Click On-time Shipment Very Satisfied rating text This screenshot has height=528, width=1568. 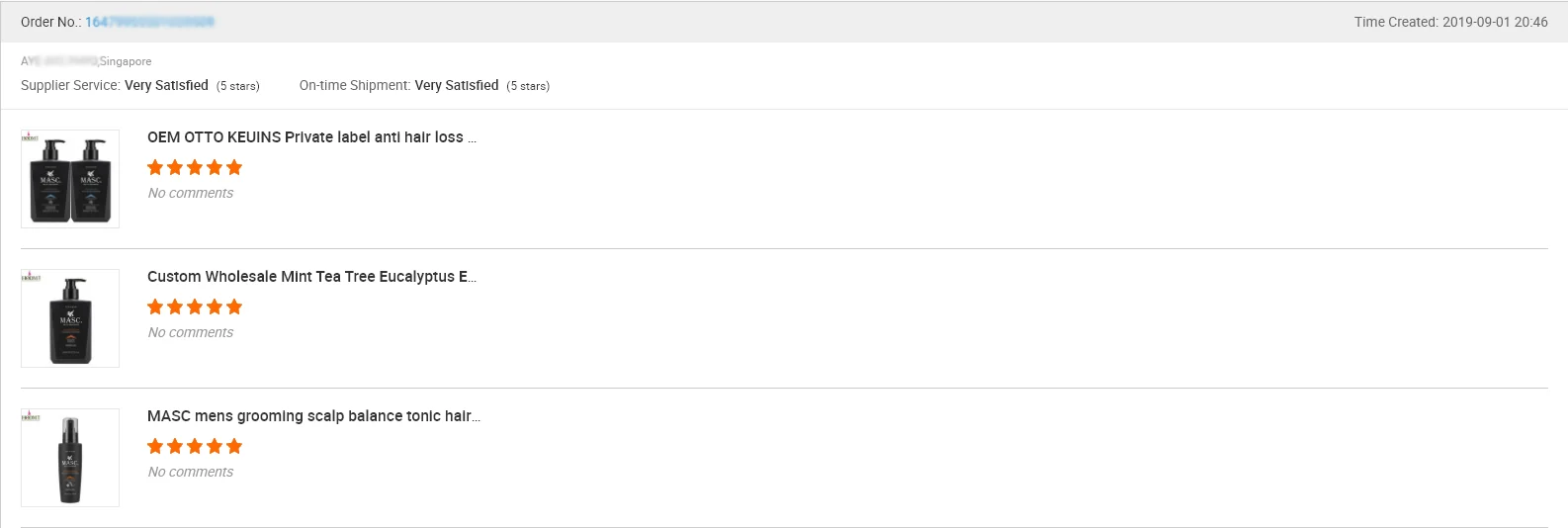[x=456, y=86]
